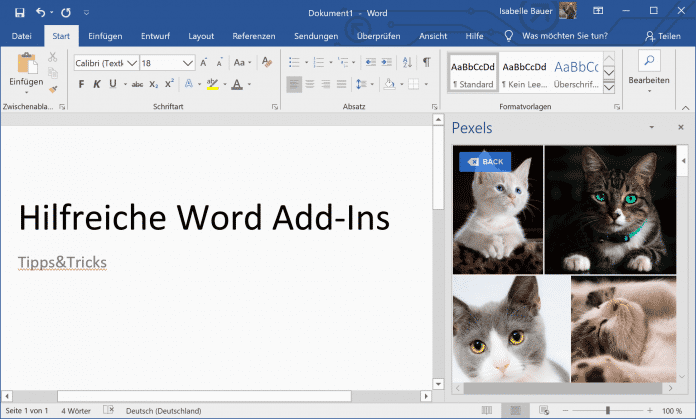Image resolution: width=696 pixels, height=419 pixels.
Task: Click the Format Painter brush icon
Action: (53, 88)
